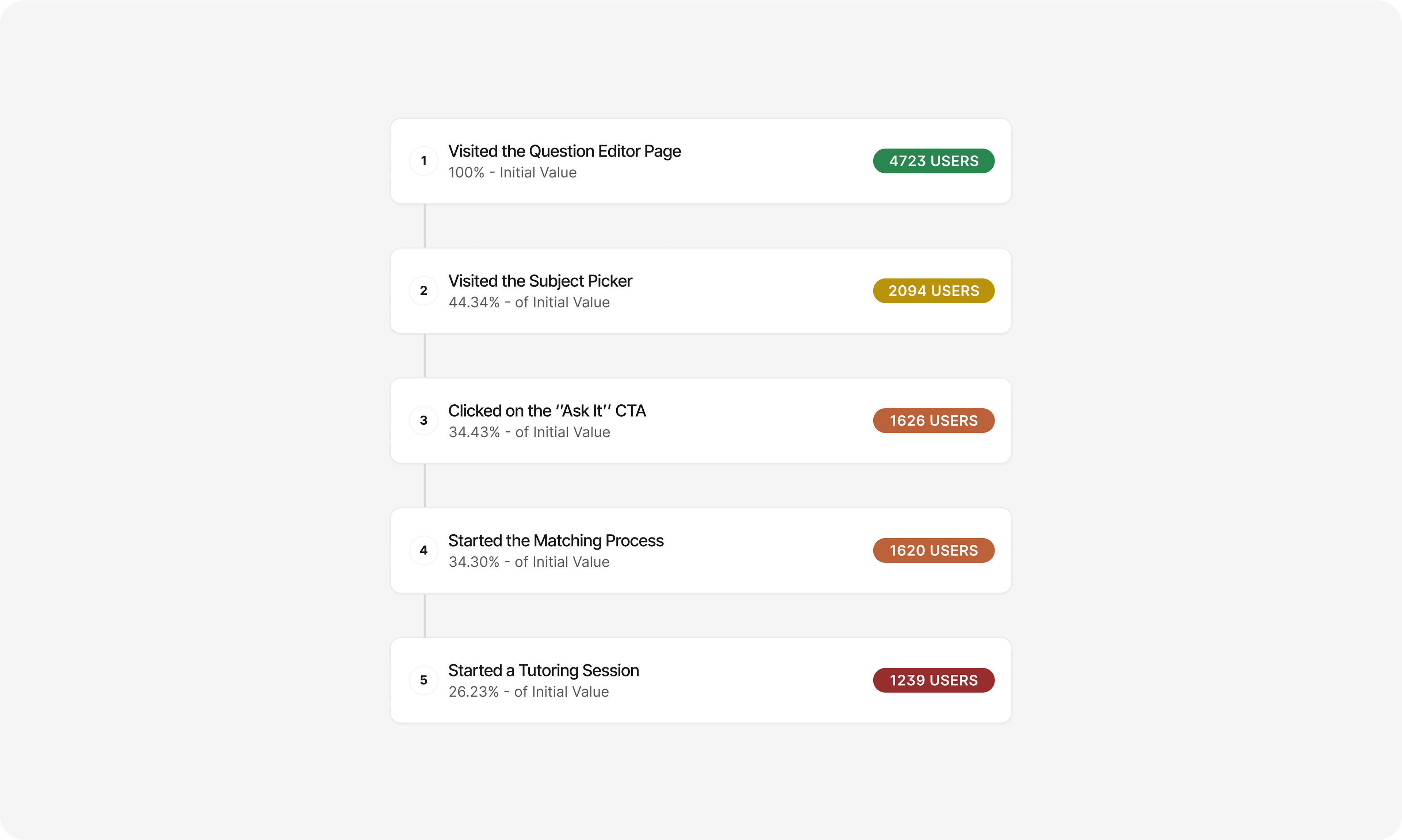The width and height of the screenshot is (1402, 840).
Task: Click the red 1239 USERS badge
Action: click(933, 680)
